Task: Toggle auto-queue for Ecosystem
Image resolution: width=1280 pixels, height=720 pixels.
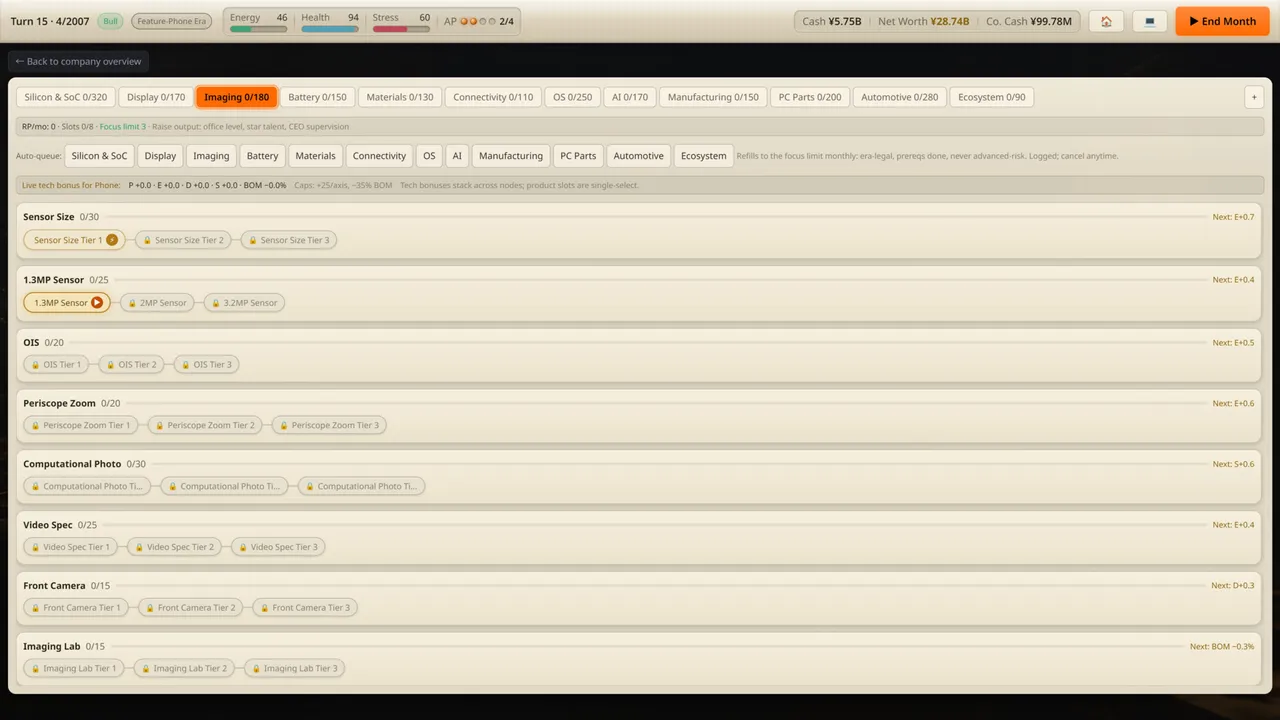Action: (x=704, y=156)
